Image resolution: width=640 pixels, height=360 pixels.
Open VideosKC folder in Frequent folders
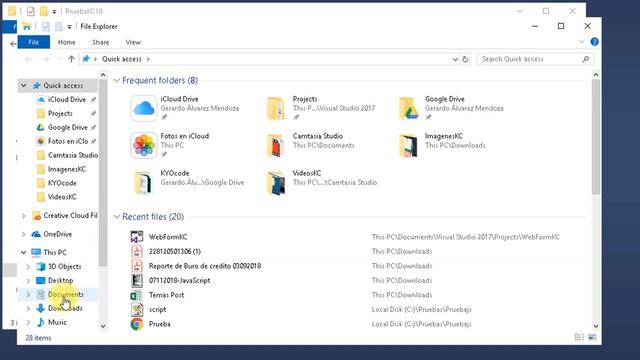(276, 182)
